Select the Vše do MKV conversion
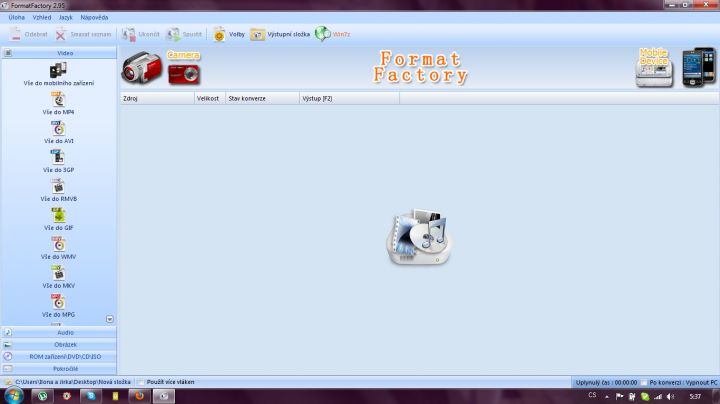This screenshot has height=404, width=720. click(x=58, y=277)
